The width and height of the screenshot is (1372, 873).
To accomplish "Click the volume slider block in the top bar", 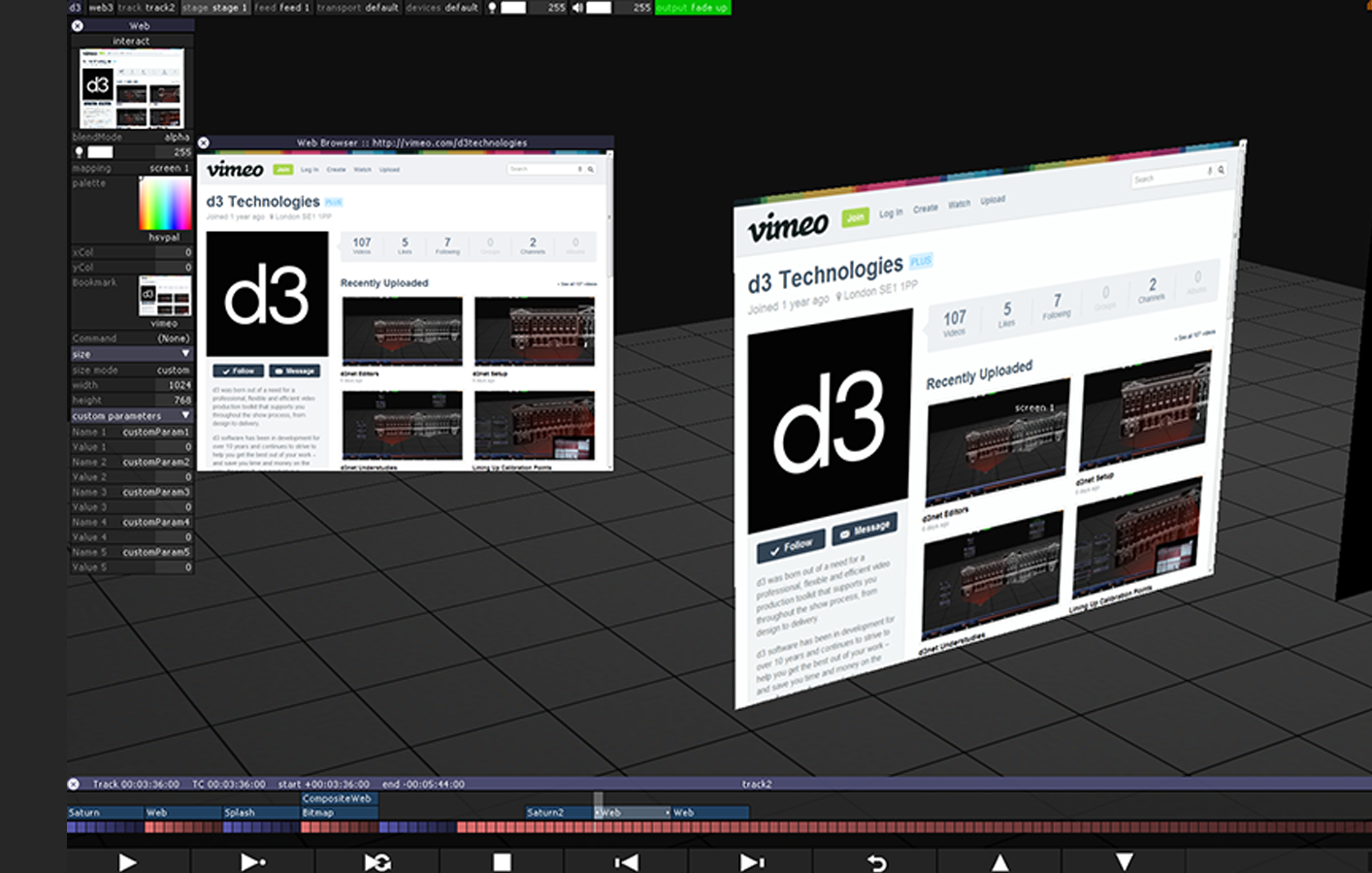I will [x=599, y=8].
